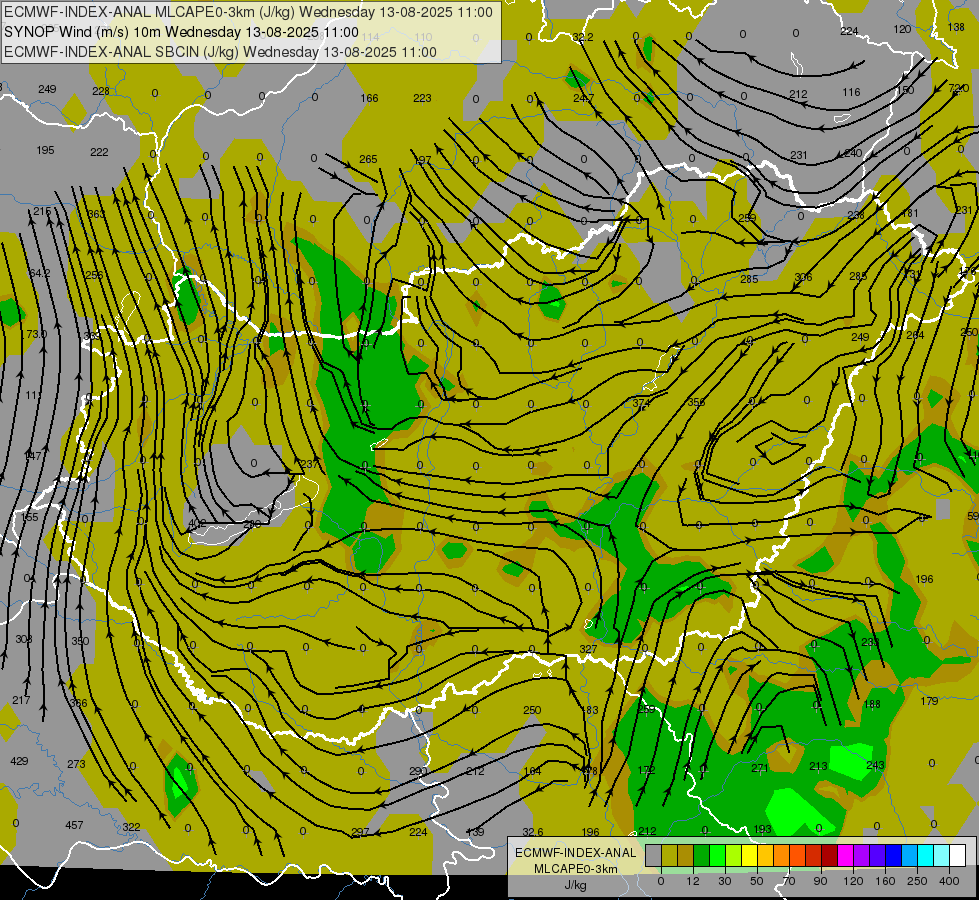The height and width of the screenshot is (900, 979).
Task: Click the map value 195
Action: pyautogui.click(x=46, y=150)
